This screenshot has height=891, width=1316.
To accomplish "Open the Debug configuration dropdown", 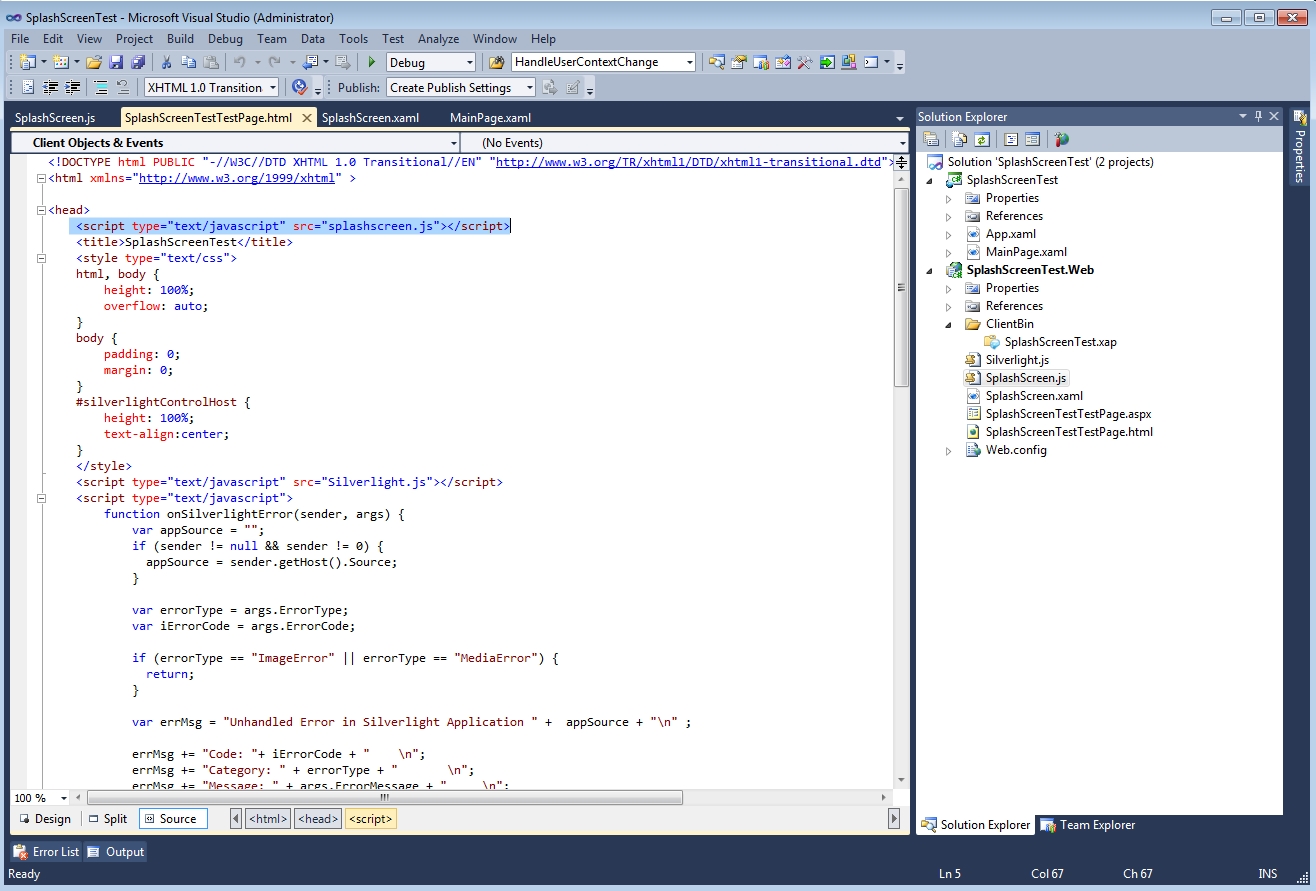I will click(469, 62).
